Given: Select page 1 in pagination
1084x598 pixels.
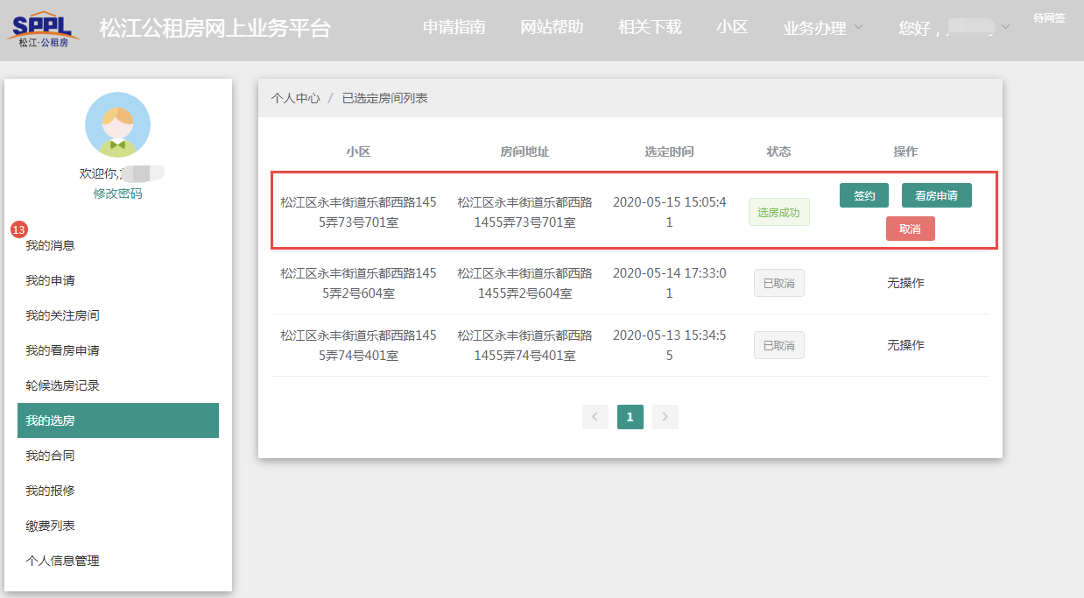Looking at the screenshot, I should pyautogui.click(x=630, y=417).
